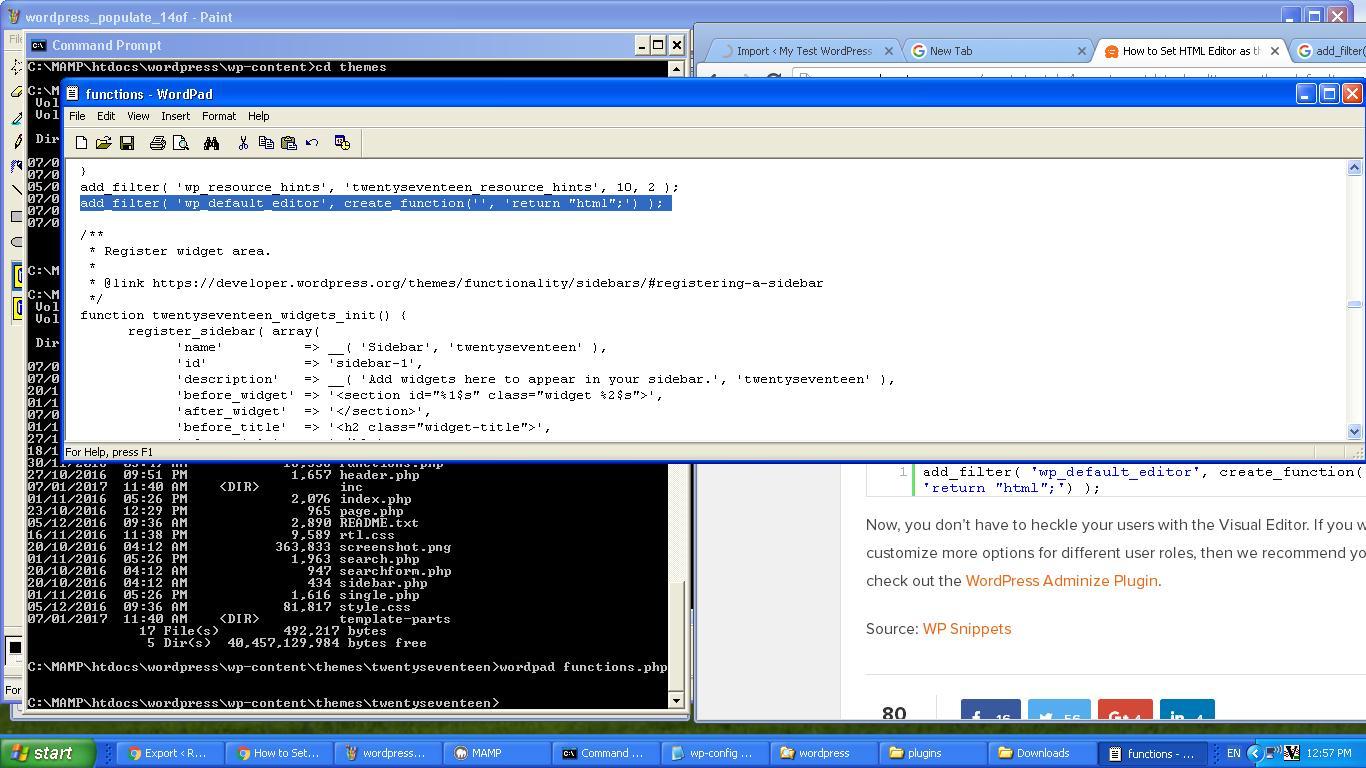Click New document icon in WordPad toolbar
This screenshot has width=1366, height=768.
pyautogui.click(x=82, y=143)
